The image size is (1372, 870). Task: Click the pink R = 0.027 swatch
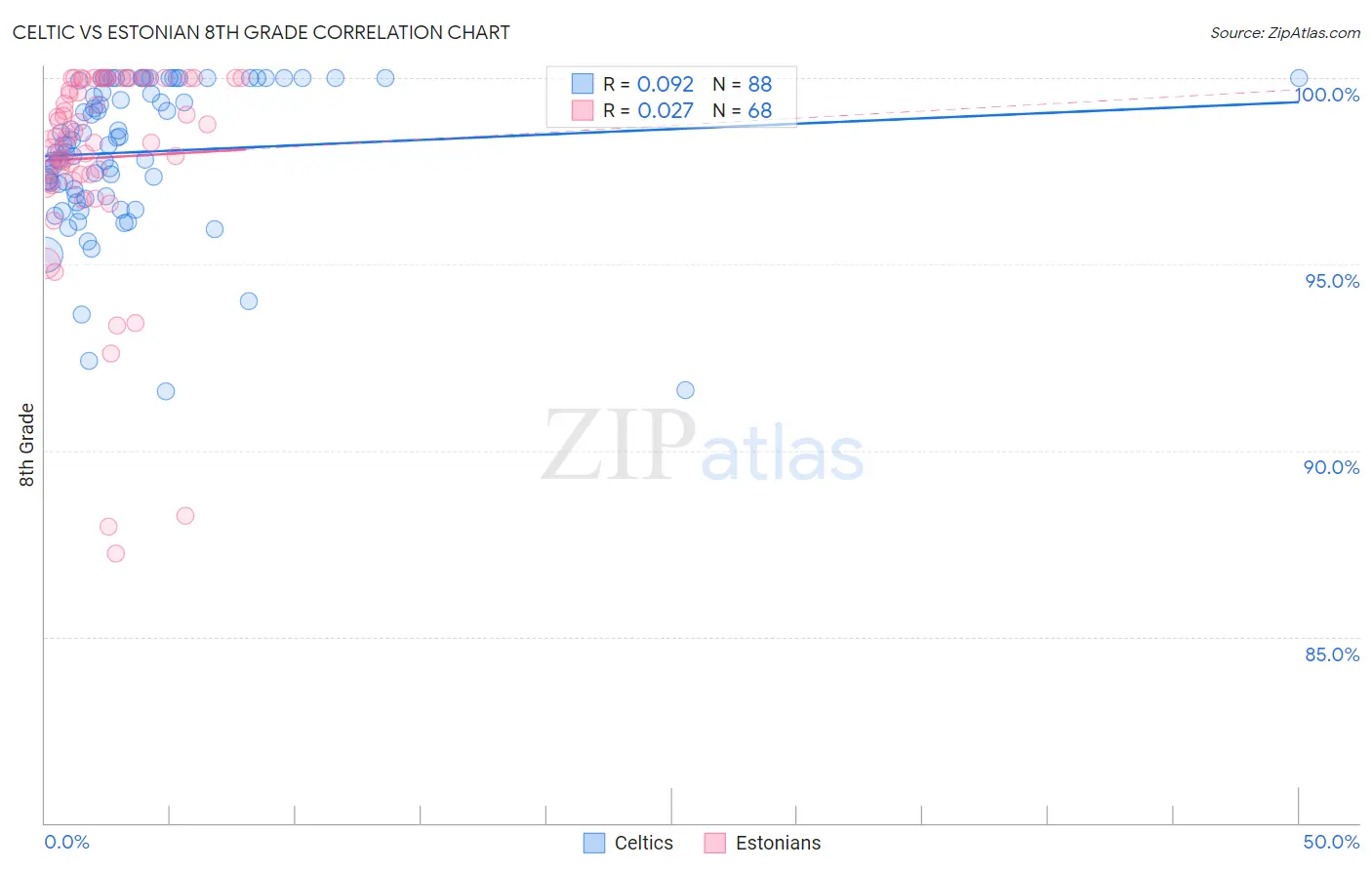click(x=583, y=110)
